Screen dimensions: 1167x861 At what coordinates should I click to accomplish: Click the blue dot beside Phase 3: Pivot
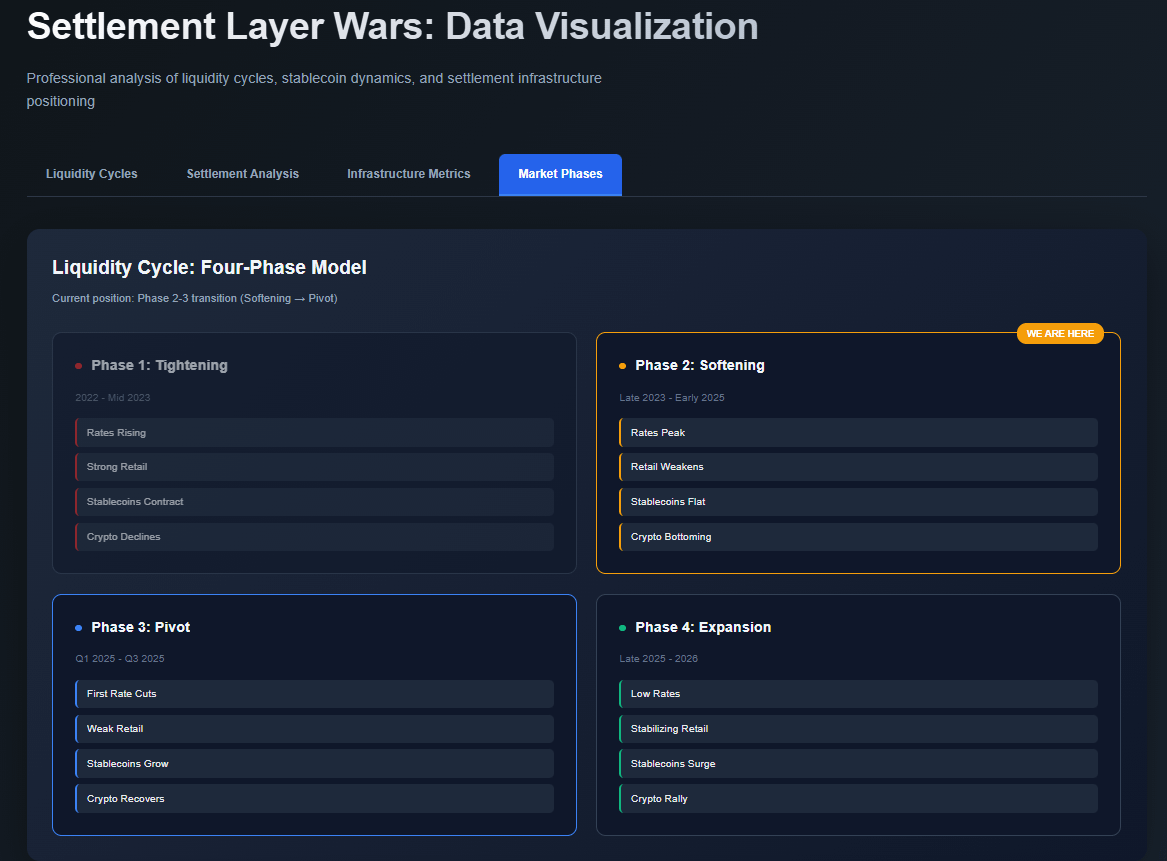click(x=78, y=628)
